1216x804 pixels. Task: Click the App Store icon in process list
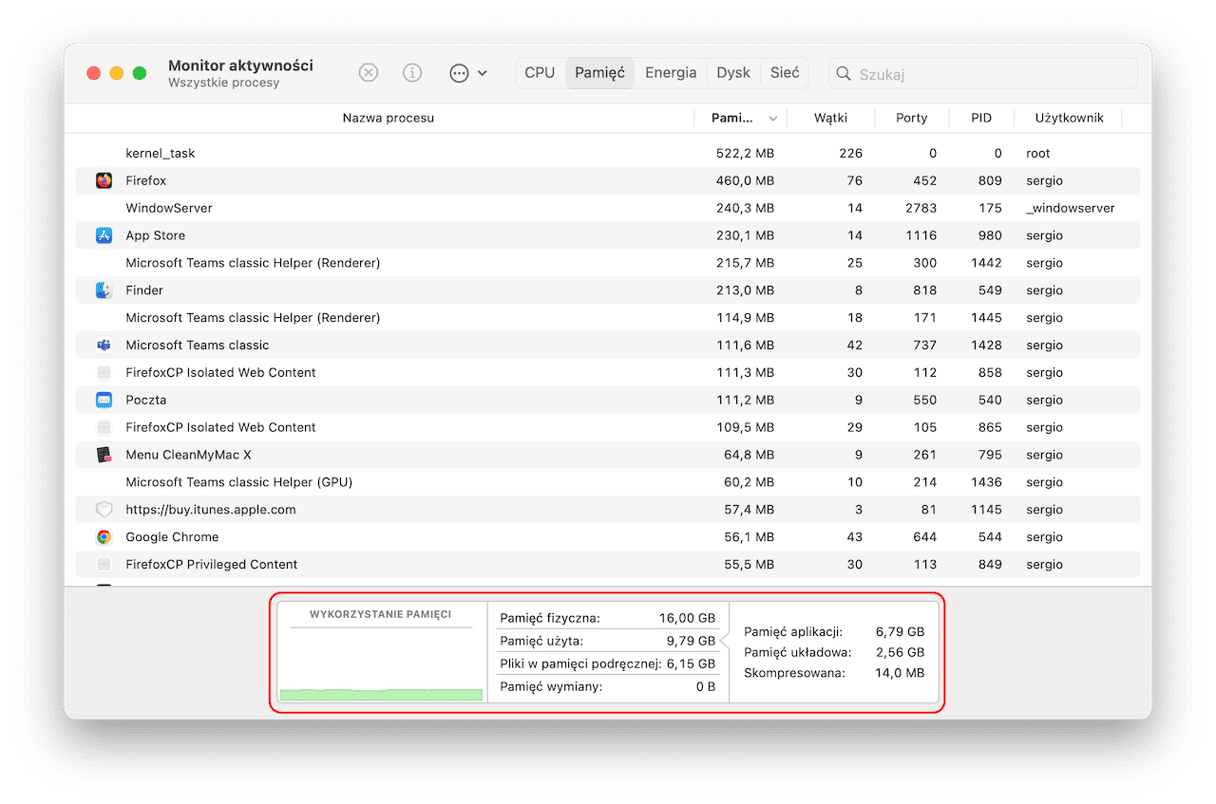click(104, 236)
